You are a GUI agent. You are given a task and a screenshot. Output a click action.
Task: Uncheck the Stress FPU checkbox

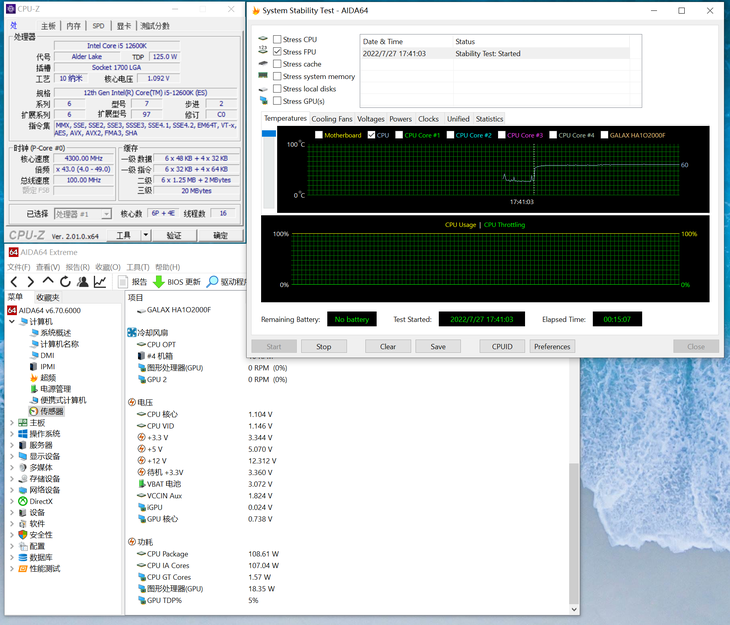277,52
